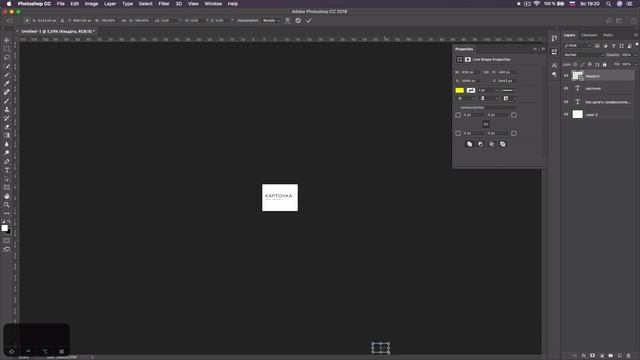Select the Lasso tool
The image size is (640, 360).
point(7,58)
